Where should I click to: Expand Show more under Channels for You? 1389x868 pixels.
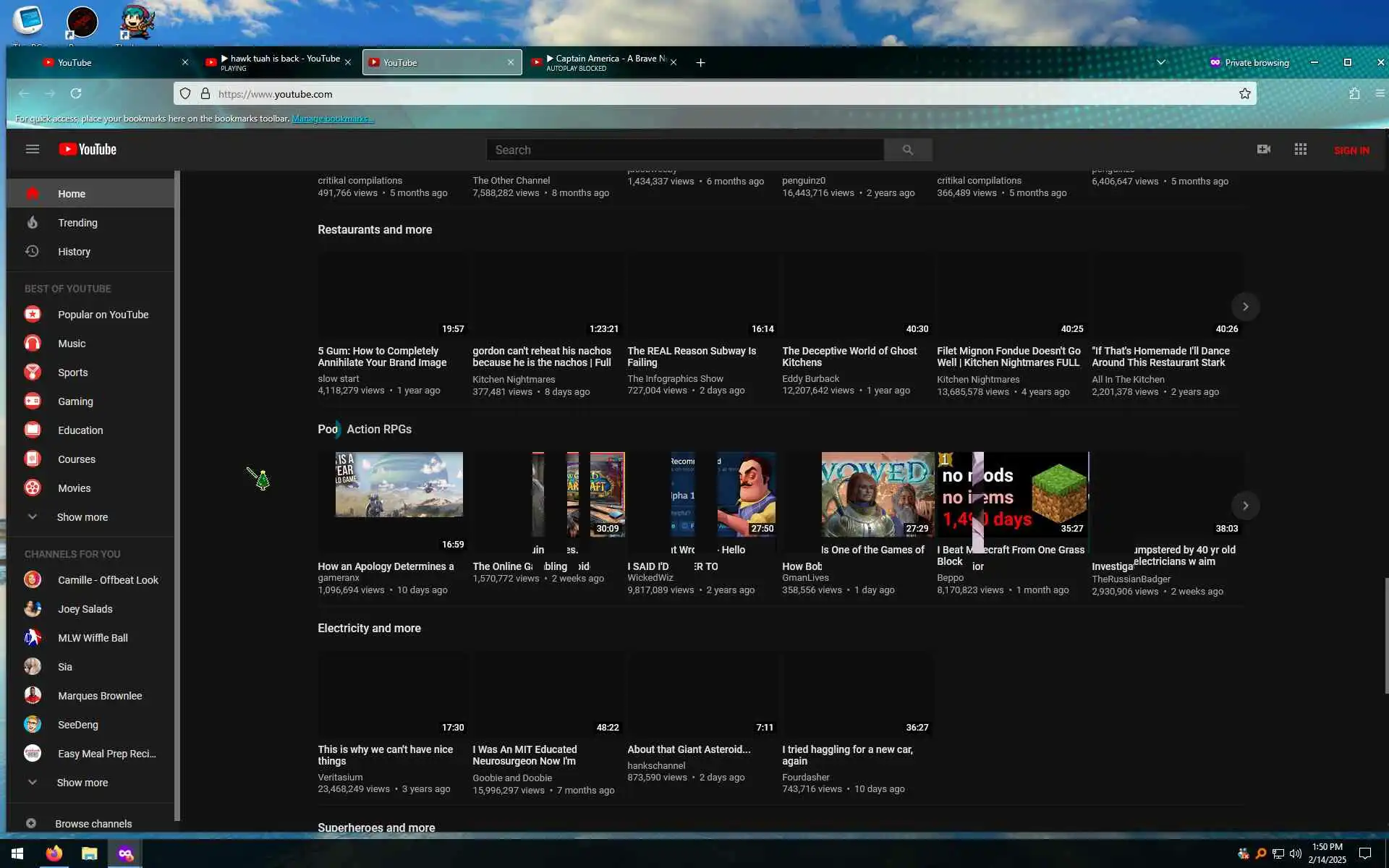click(x=82, y=783)
